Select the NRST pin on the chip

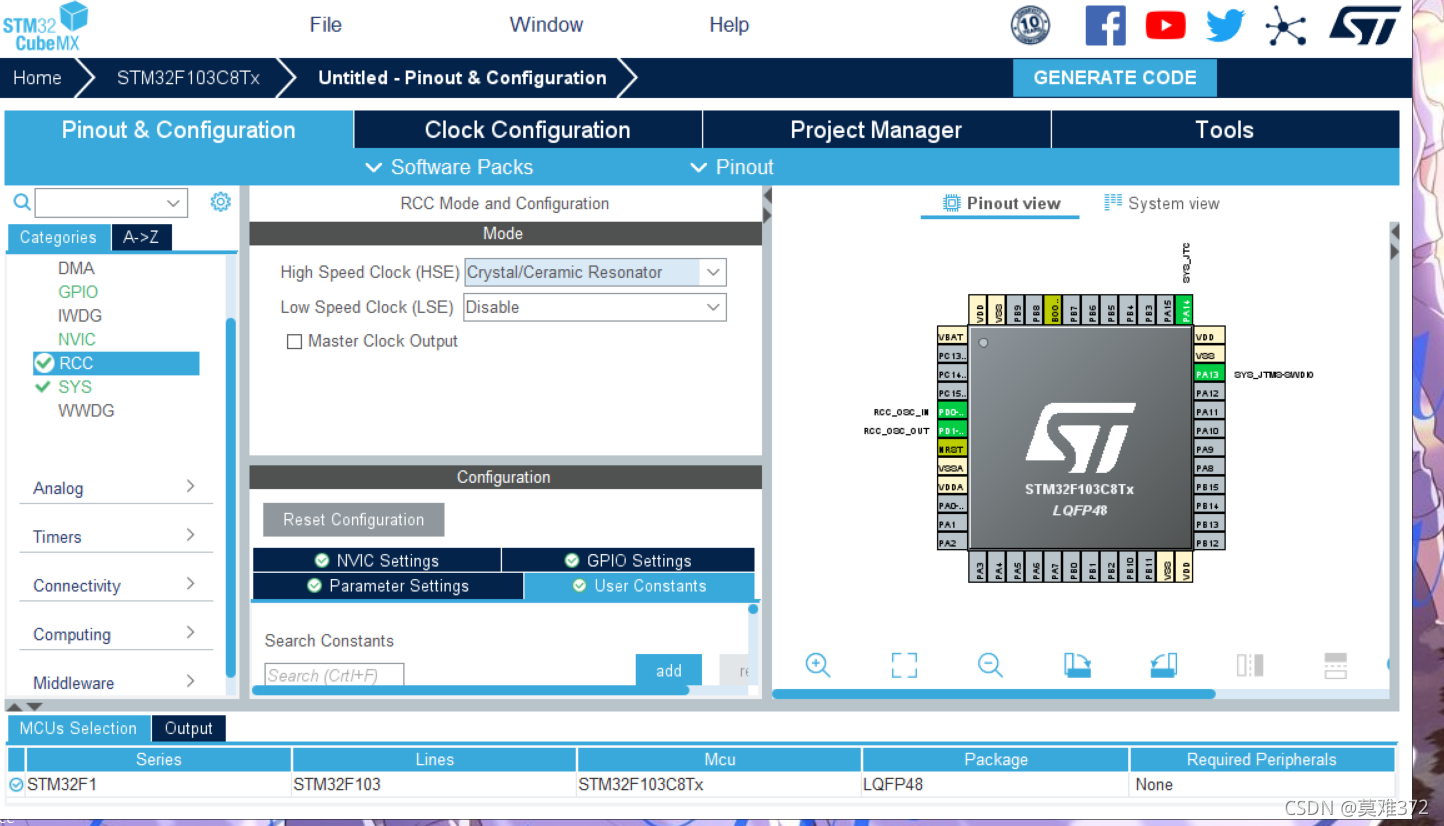click(x=952, y=449)
